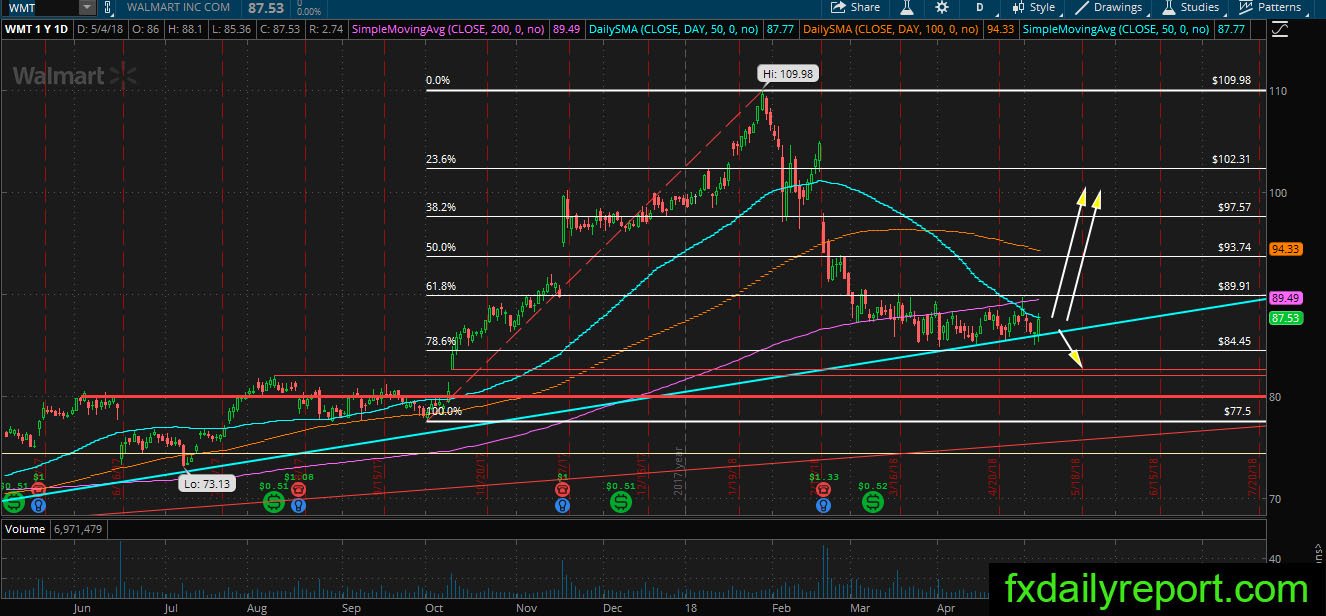
Task: Click the $93.74 Fibonacci price label
Action: coord(1234,247)
